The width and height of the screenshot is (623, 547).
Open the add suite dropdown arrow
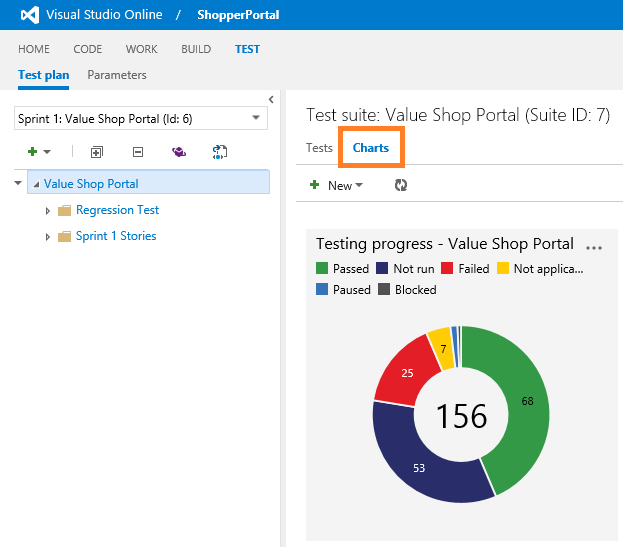pos(47,152)
